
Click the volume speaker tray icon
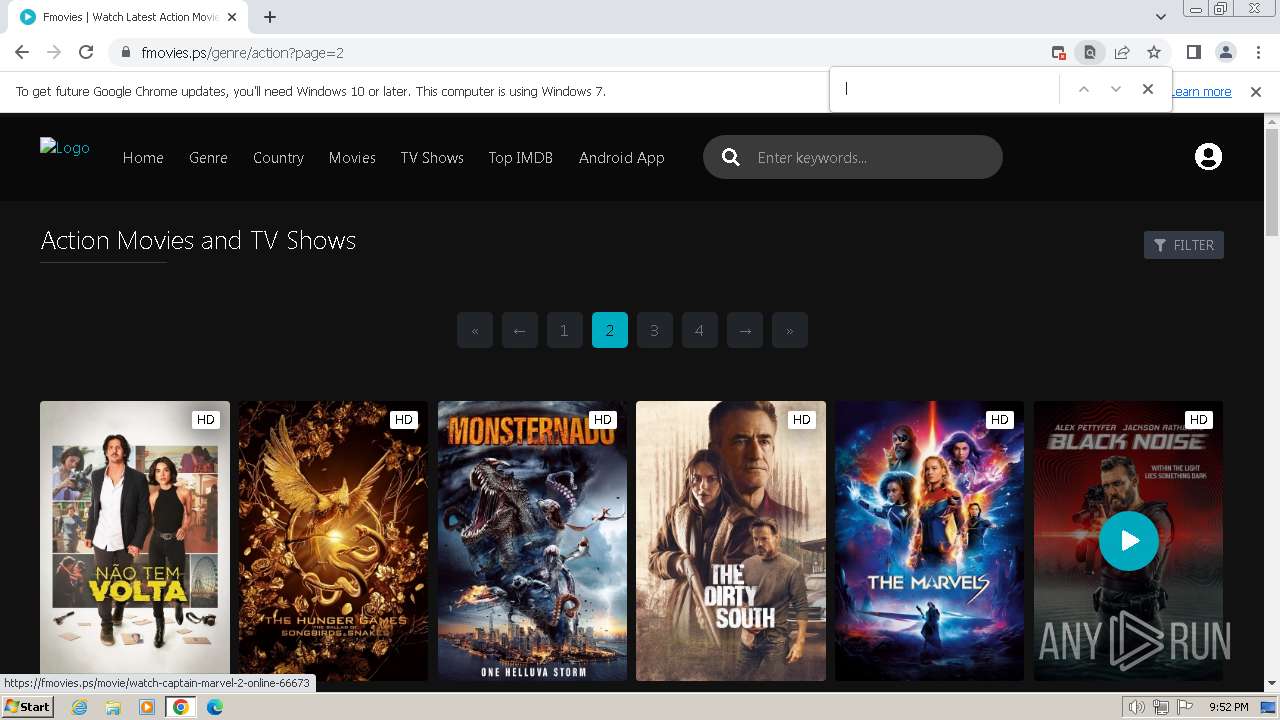(1137, 707)
